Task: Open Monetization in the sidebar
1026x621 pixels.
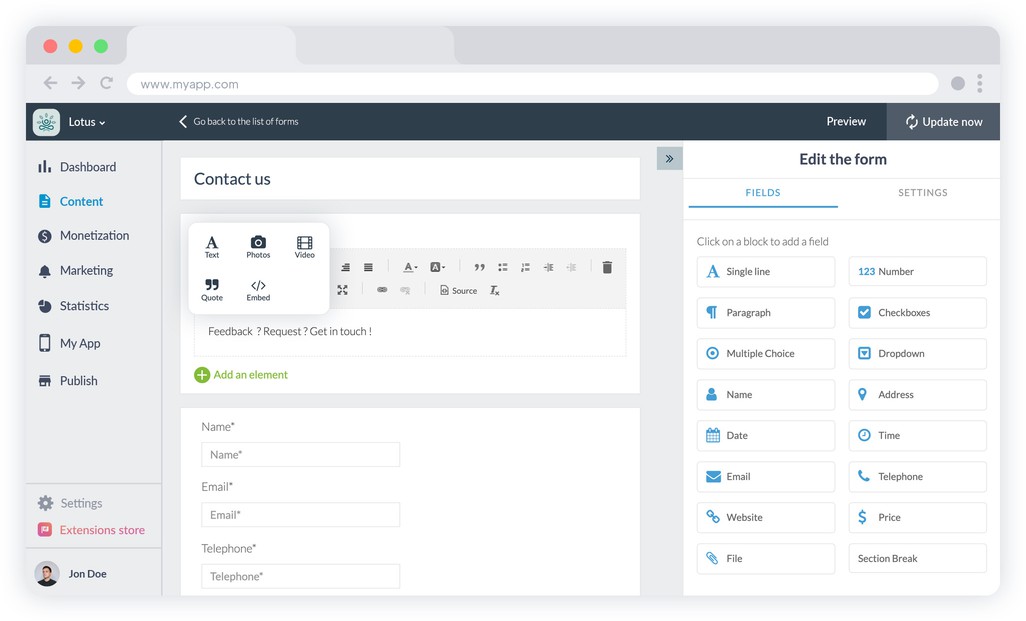Action: [x=94, y=236]
